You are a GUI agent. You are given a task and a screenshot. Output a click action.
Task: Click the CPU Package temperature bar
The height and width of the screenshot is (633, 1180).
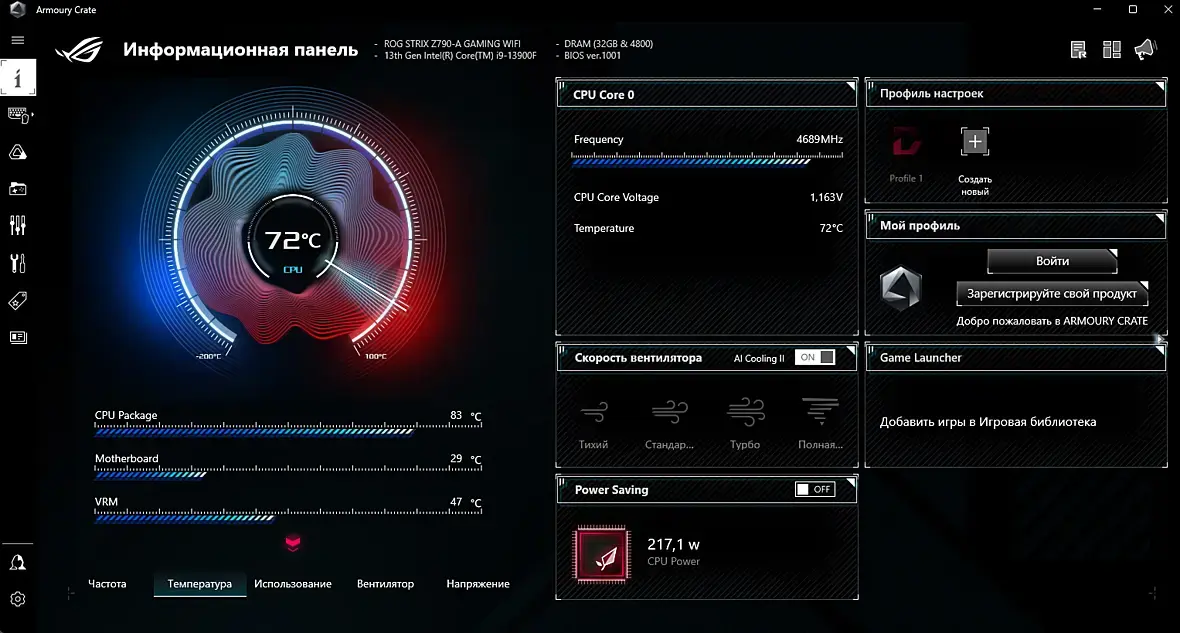point(288,431)
